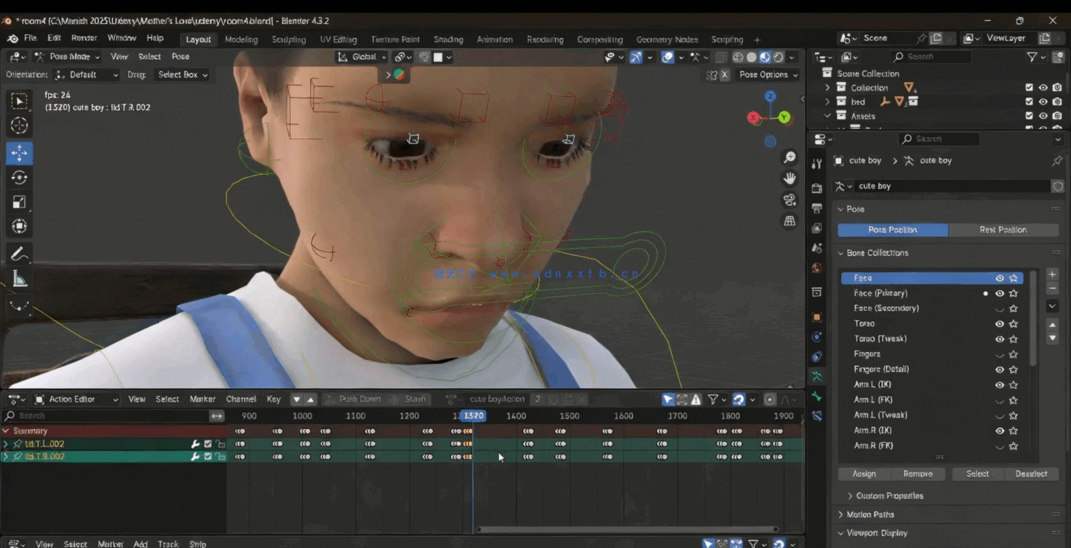
Task: Toggle visibility of Fingers collection
Action: 999,355
